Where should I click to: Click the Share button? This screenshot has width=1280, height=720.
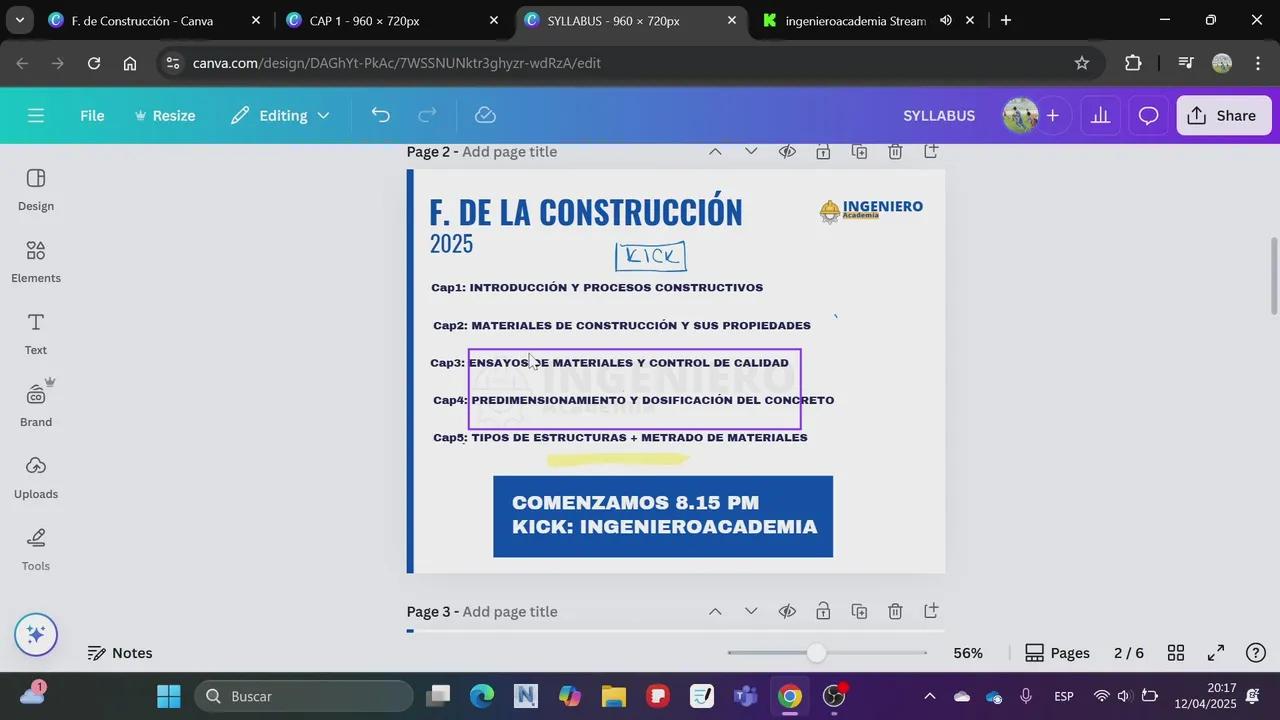[1223, 116]
